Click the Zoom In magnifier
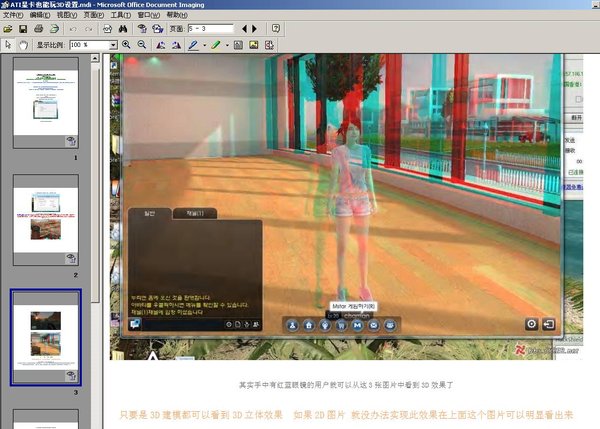Viewport: 600px width, 429px height. 126,45
